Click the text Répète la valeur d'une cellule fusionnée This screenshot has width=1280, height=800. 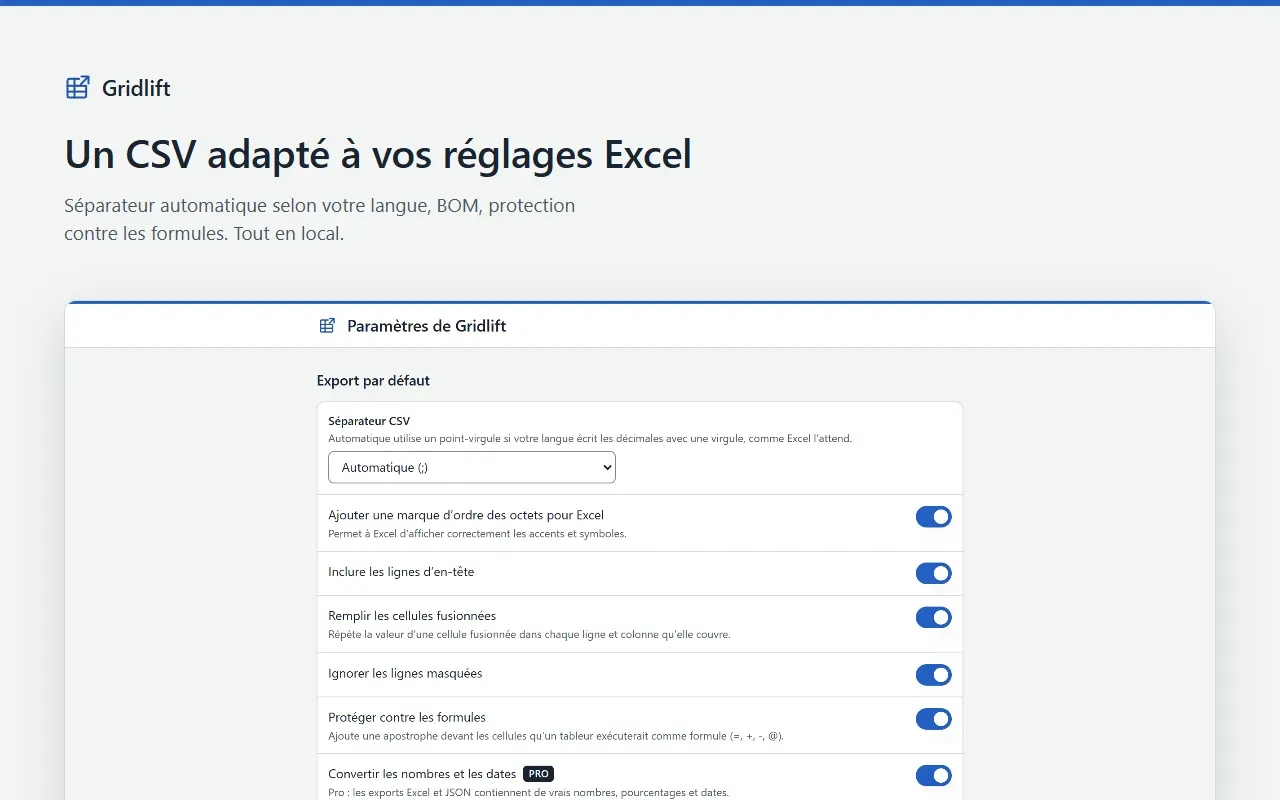click(x=529, y=635)
